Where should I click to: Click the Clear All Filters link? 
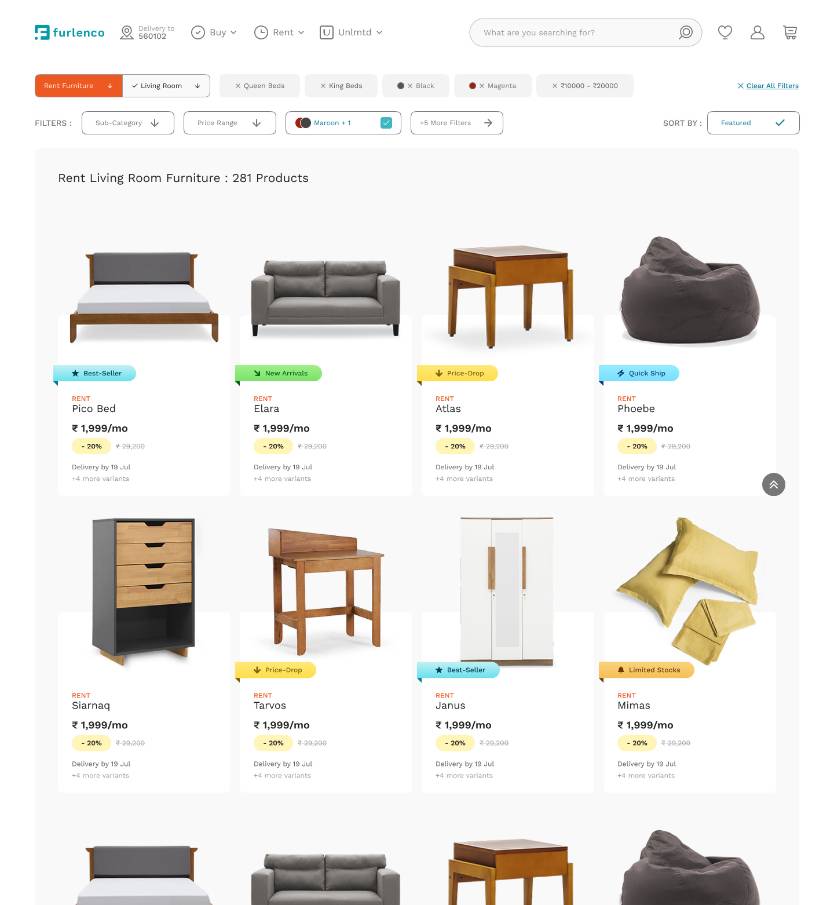[x=768, y=85]
